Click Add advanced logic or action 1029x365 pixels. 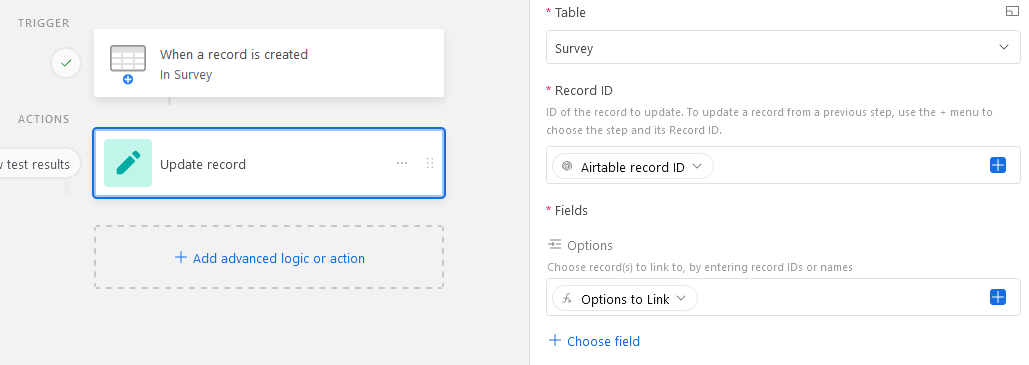269,257
